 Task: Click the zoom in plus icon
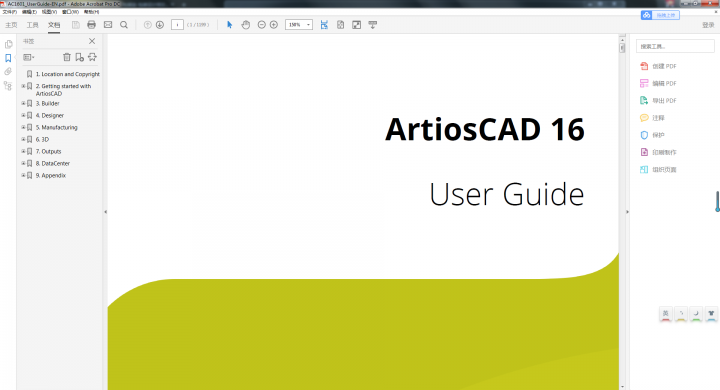274,25
